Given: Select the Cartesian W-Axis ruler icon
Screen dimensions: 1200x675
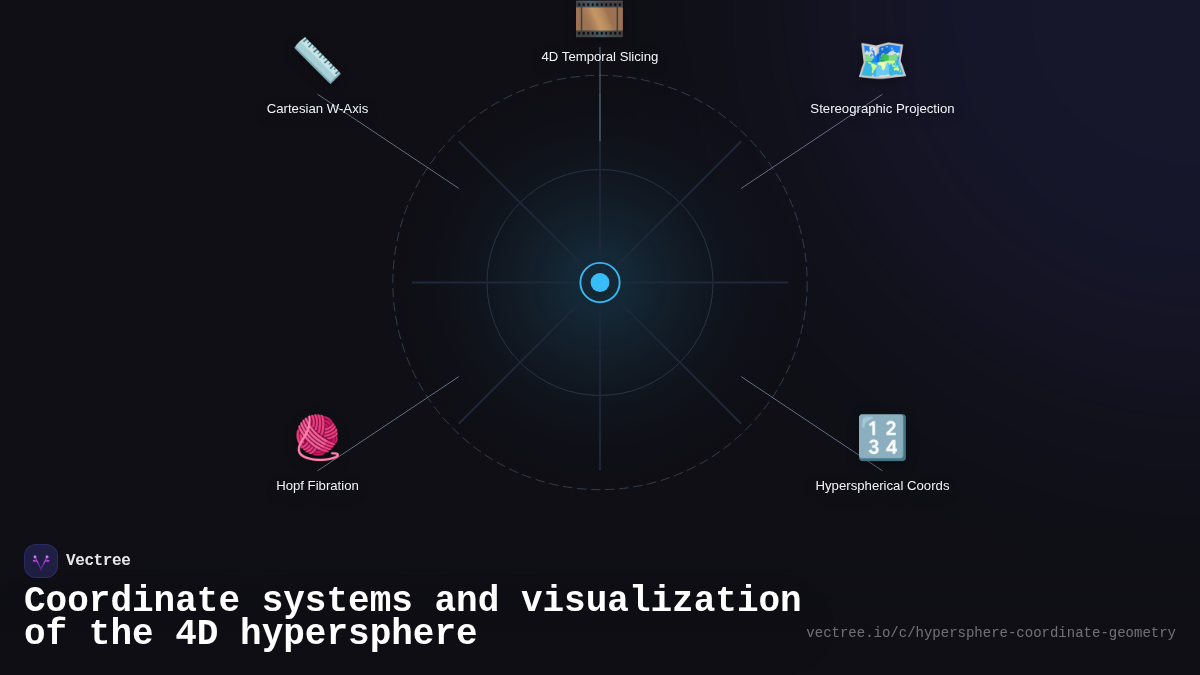Looking at the screenshot, I should click(317, 59).
